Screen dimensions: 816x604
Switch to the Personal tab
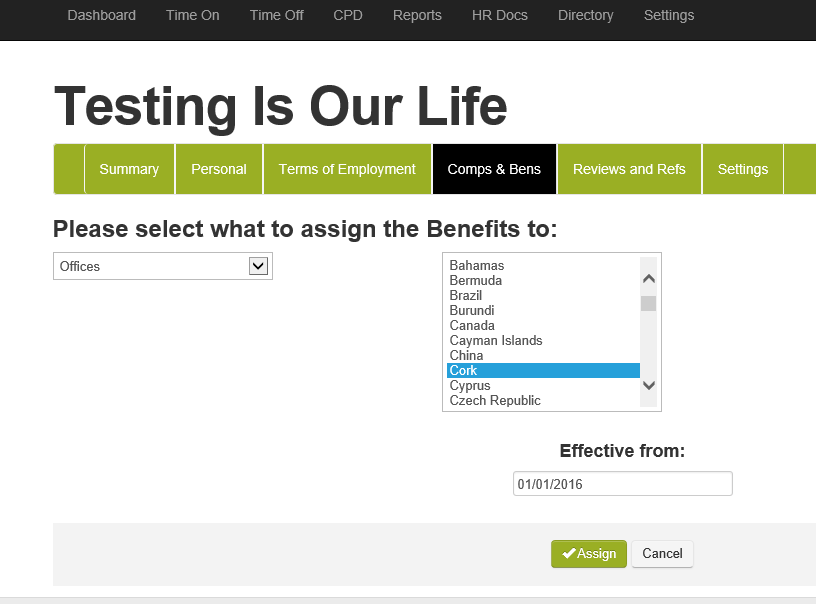pos(219,169)
